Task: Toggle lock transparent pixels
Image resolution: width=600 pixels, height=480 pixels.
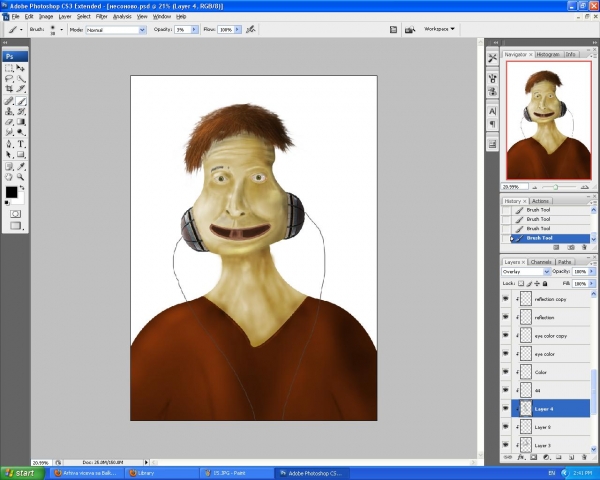Action: [x=521, y=284]
